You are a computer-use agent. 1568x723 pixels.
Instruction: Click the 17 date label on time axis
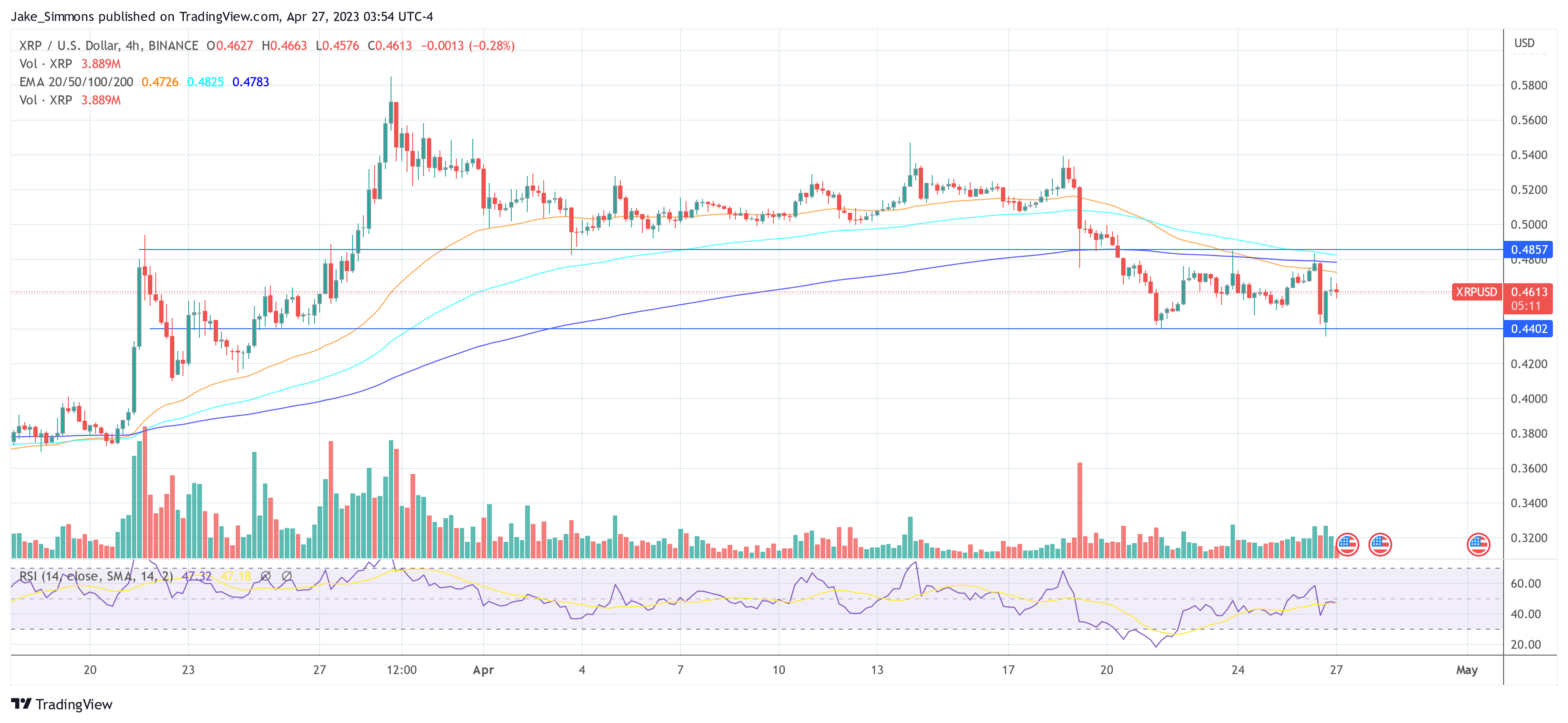[1009, 670]
